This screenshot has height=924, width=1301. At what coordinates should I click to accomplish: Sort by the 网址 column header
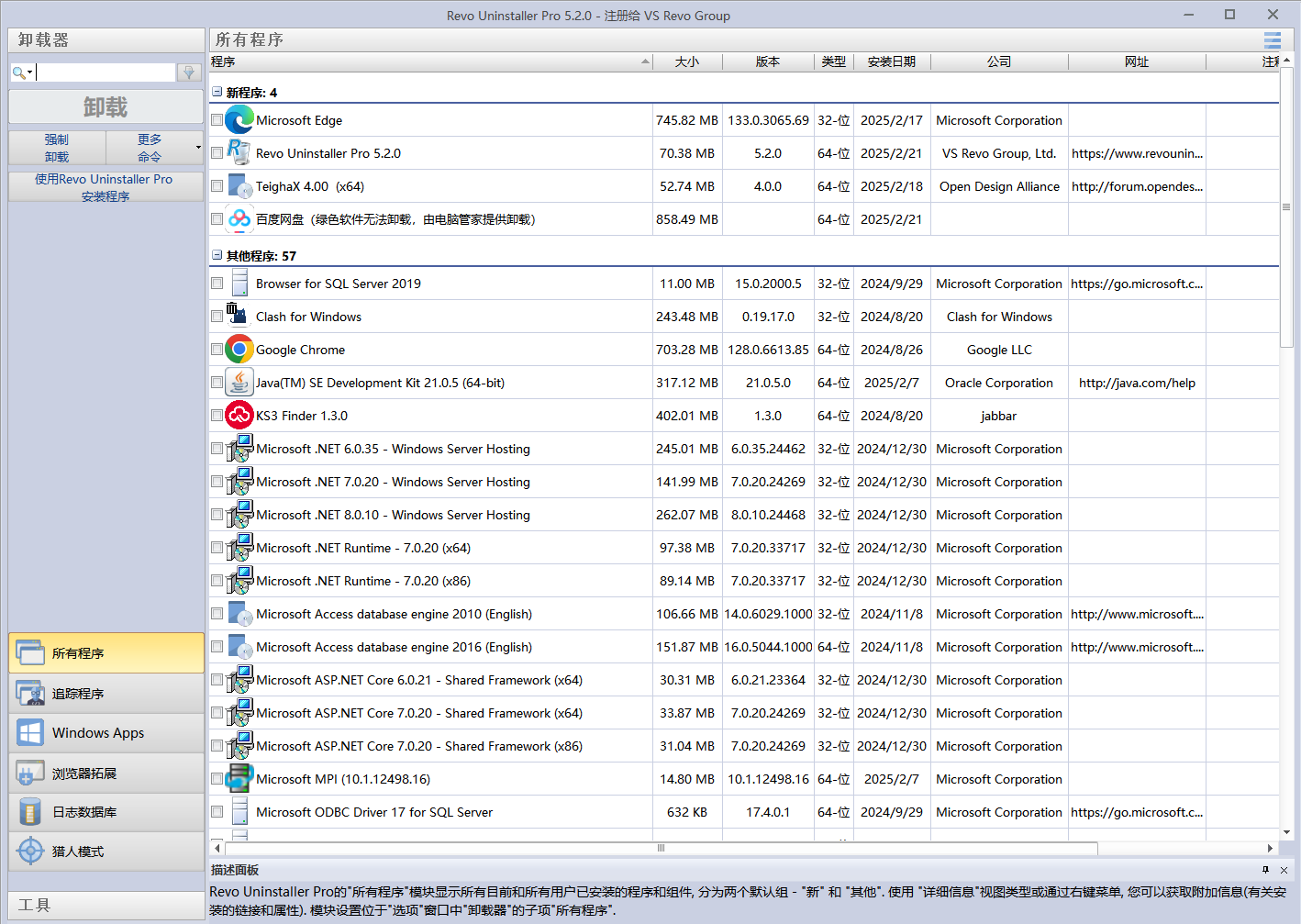coord(1137,61)
